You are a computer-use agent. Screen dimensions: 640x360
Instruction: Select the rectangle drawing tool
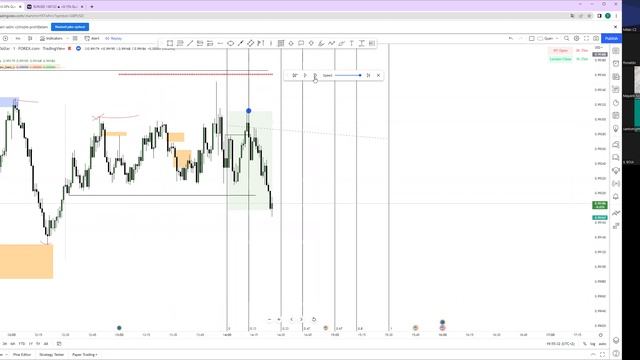pyautogui.click(x=170, y=43)
